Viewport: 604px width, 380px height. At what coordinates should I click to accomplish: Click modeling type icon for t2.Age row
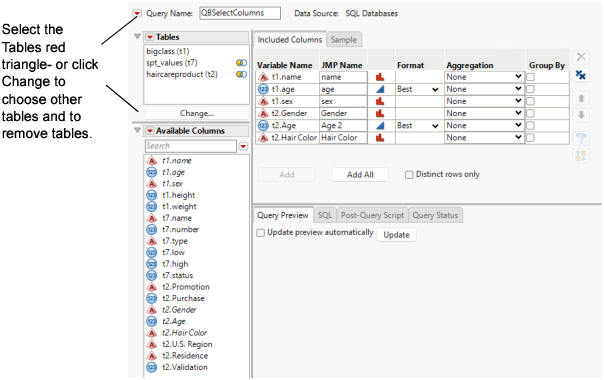[x=380, y=126]
